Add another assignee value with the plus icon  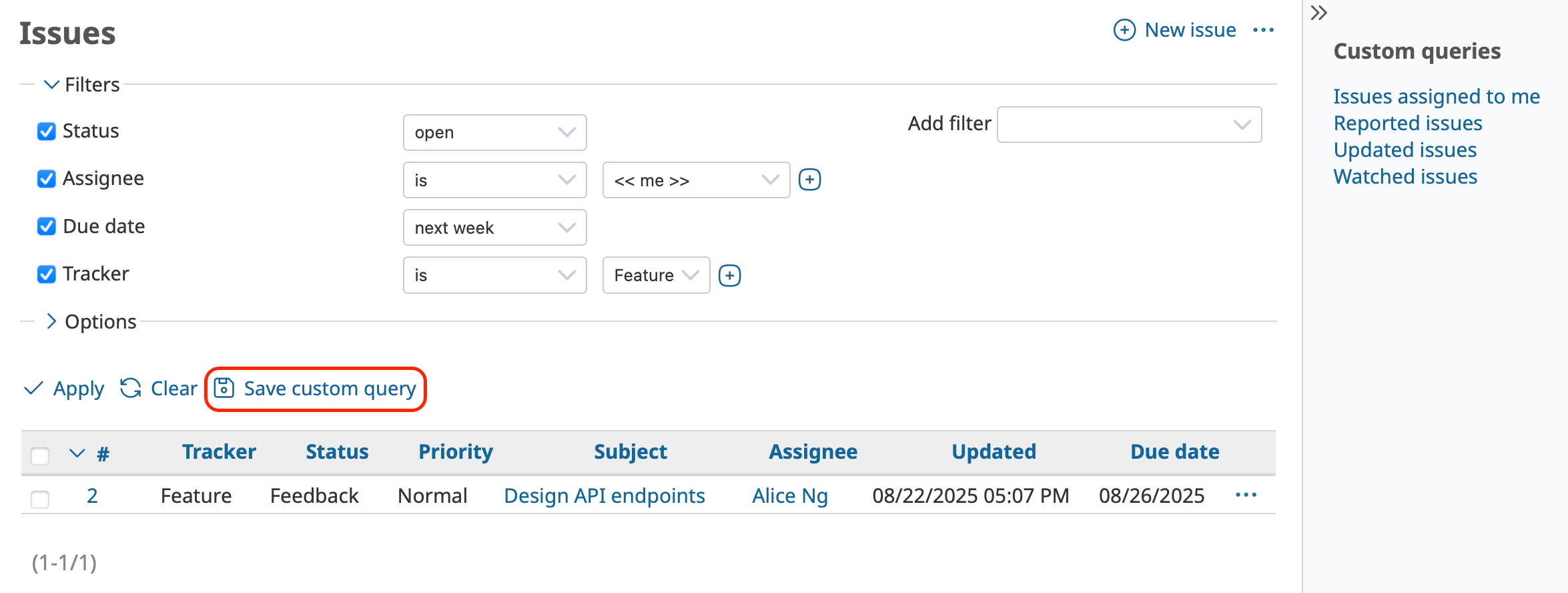pos(809,180)
